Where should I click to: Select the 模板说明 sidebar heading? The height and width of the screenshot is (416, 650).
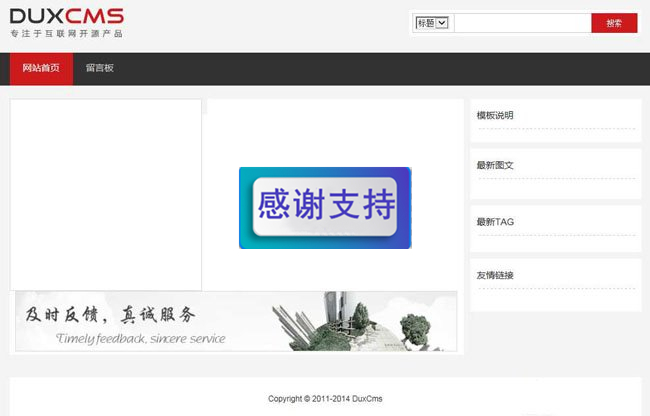(x=495, y=115)
